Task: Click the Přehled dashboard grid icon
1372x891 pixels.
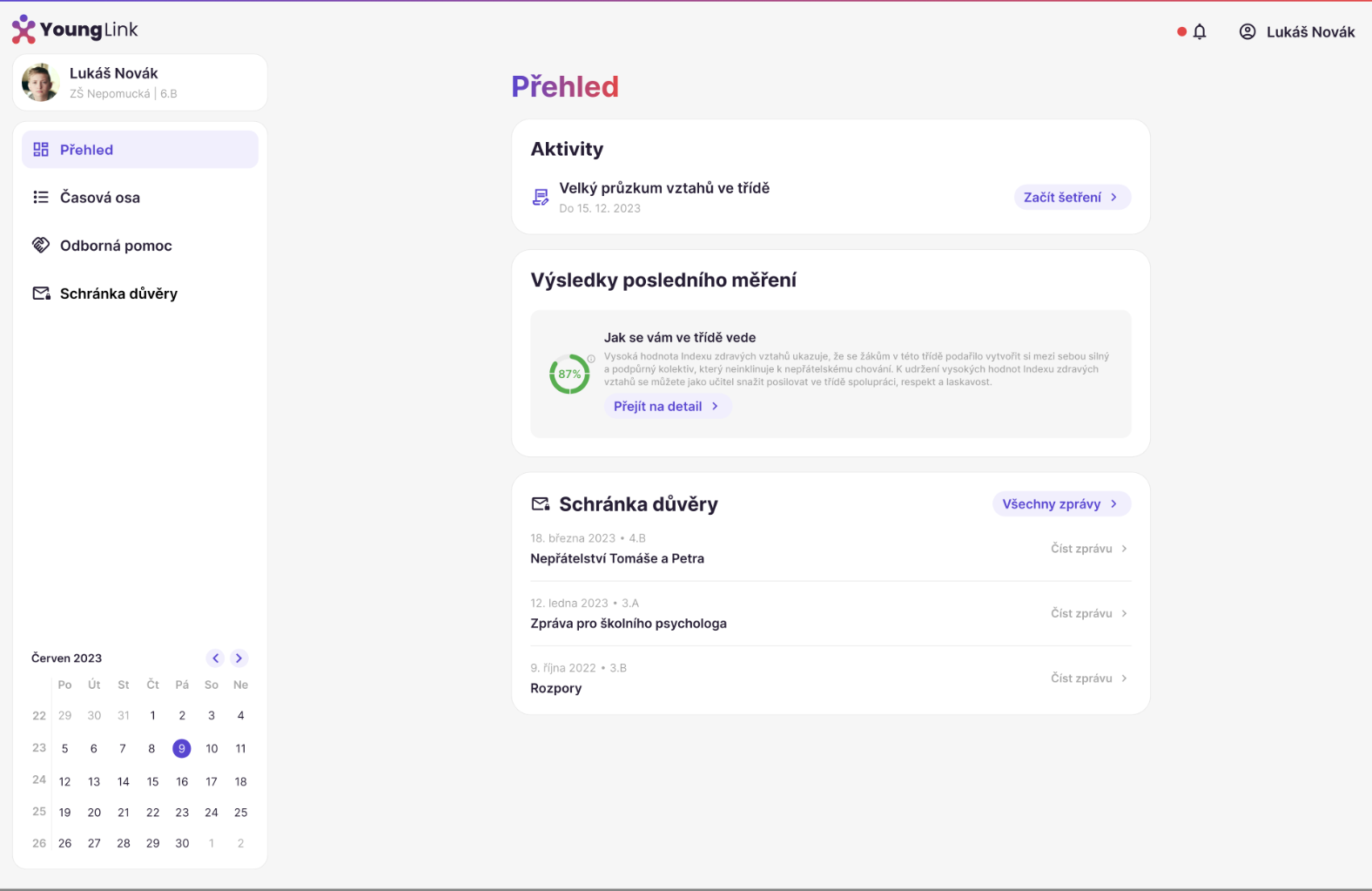Action: click(x=41, y=150)
